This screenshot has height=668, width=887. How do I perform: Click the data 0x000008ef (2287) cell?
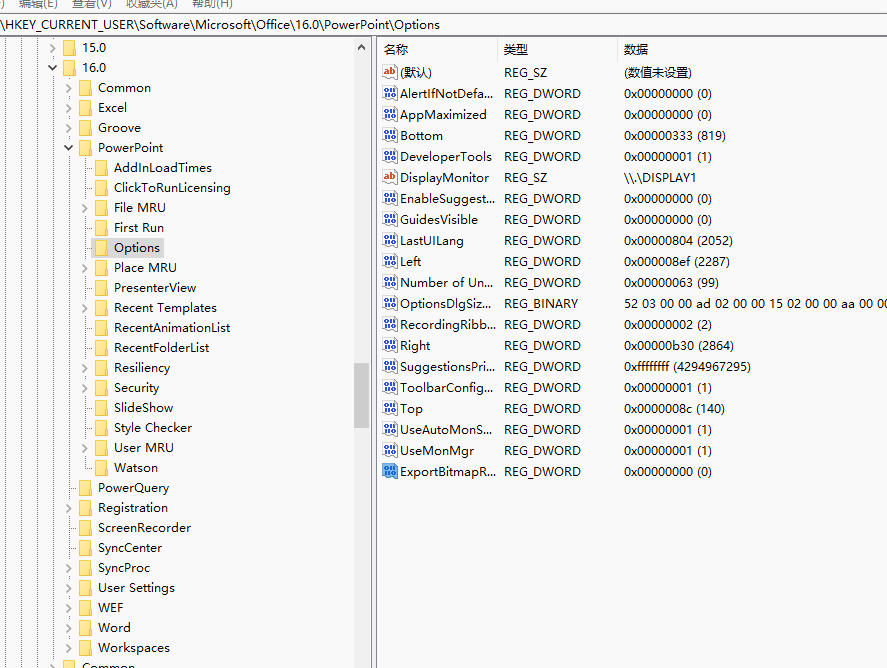tap(677, 261)
